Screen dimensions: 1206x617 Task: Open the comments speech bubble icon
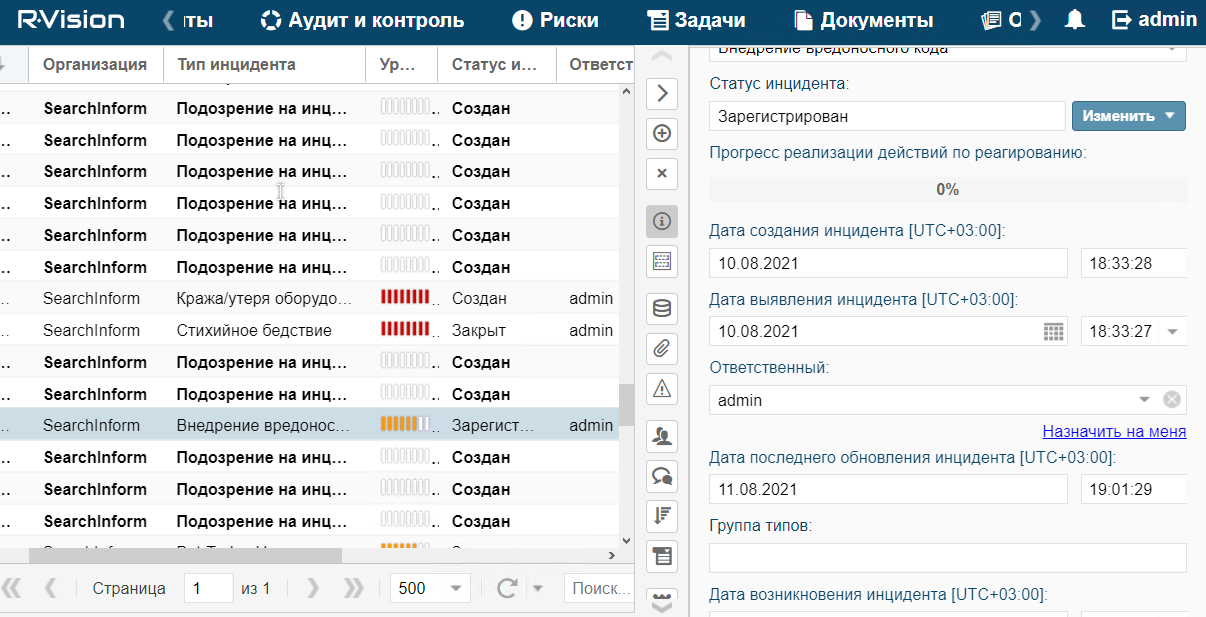[661, 476]
